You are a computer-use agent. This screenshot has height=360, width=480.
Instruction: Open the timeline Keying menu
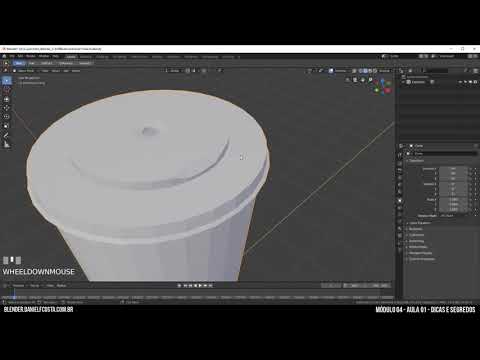(x=34, y=286)
